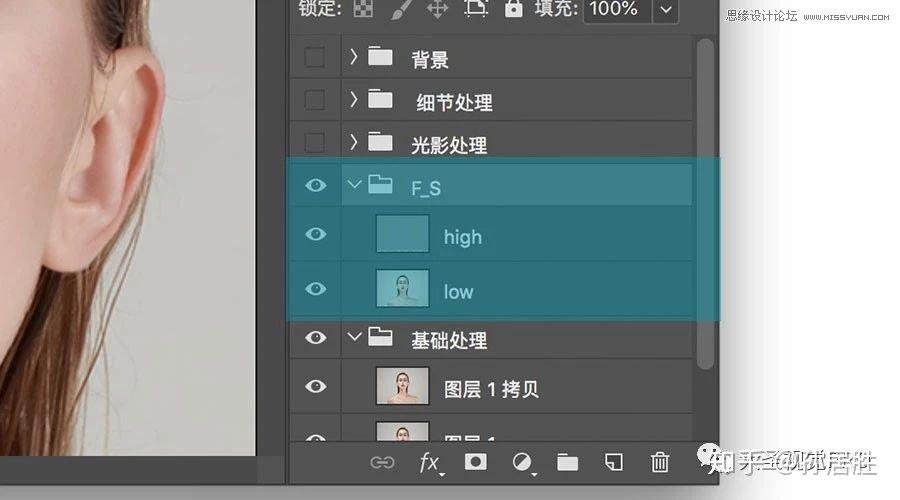Show the 光影处理 group visibility
This screenshot has height=500, width=900.
click(315, 142)
